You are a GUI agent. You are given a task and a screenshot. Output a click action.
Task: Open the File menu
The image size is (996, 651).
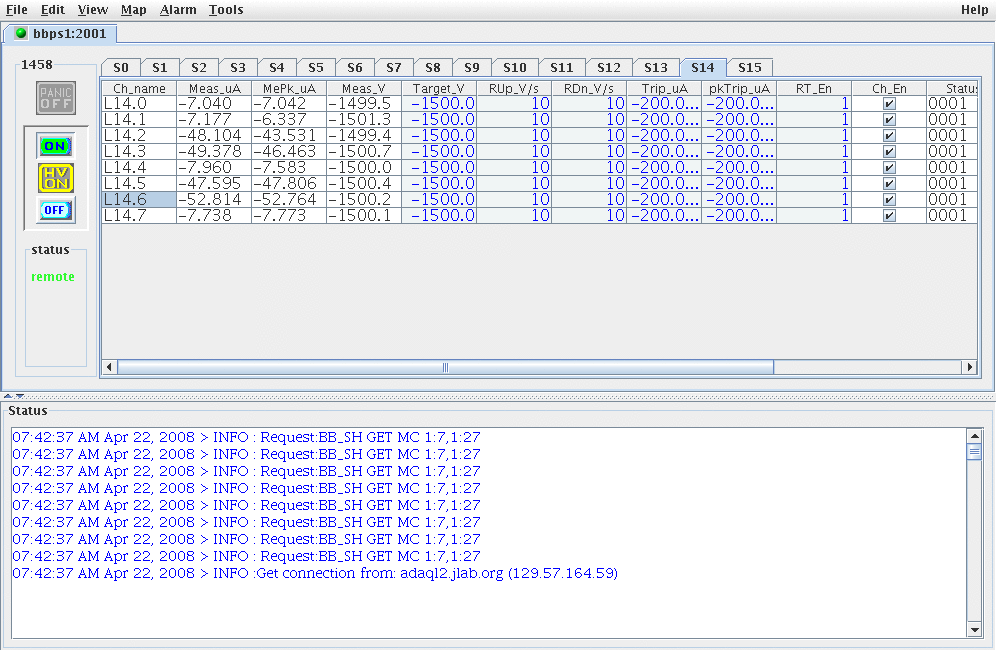tap(17, 10)
